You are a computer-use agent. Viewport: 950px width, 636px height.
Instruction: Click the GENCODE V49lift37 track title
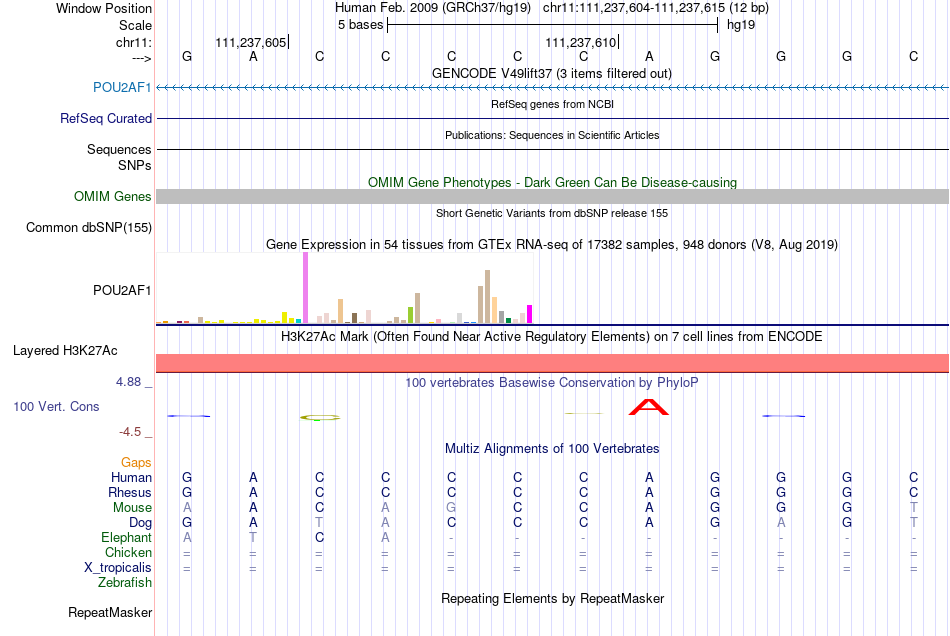551,73
